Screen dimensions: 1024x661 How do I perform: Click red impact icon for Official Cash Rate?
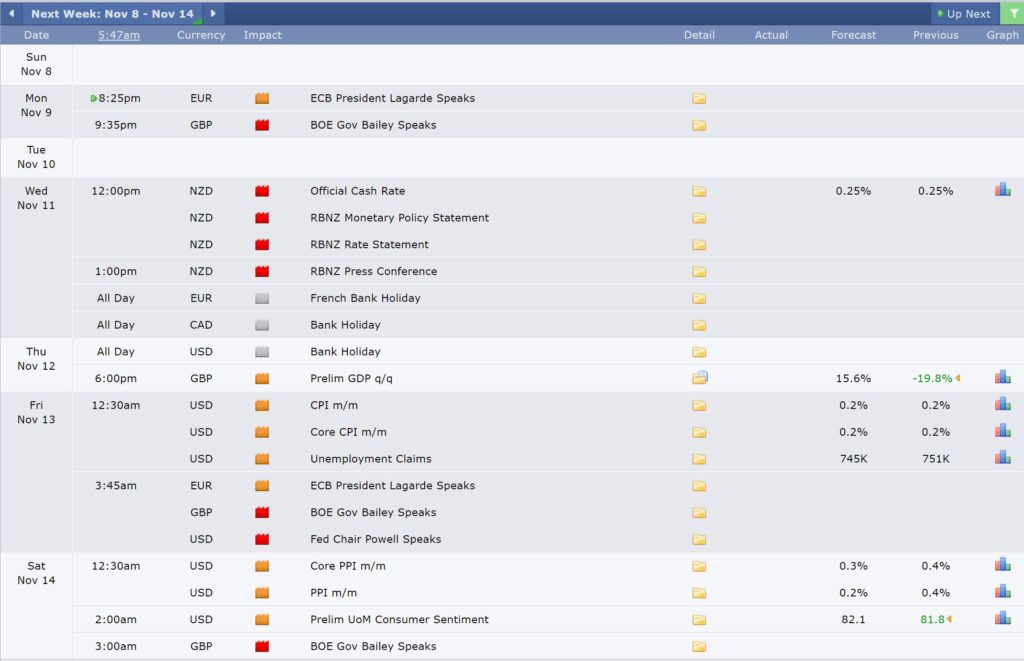tap(262, 191)
